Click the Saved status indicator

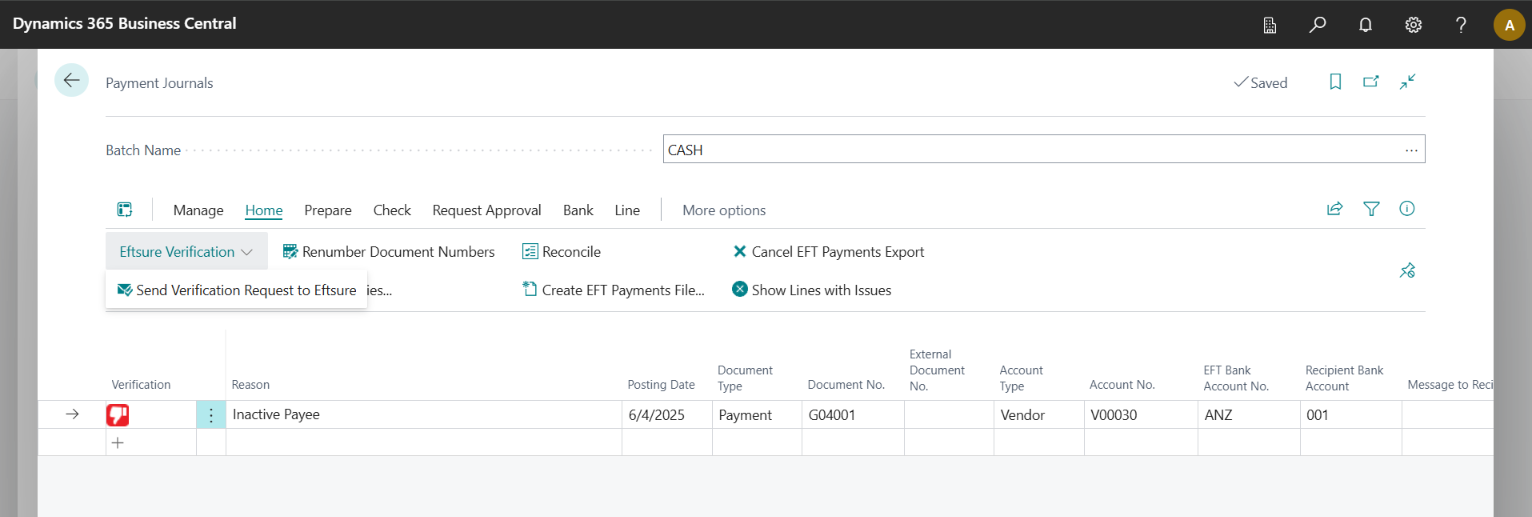1260,83
